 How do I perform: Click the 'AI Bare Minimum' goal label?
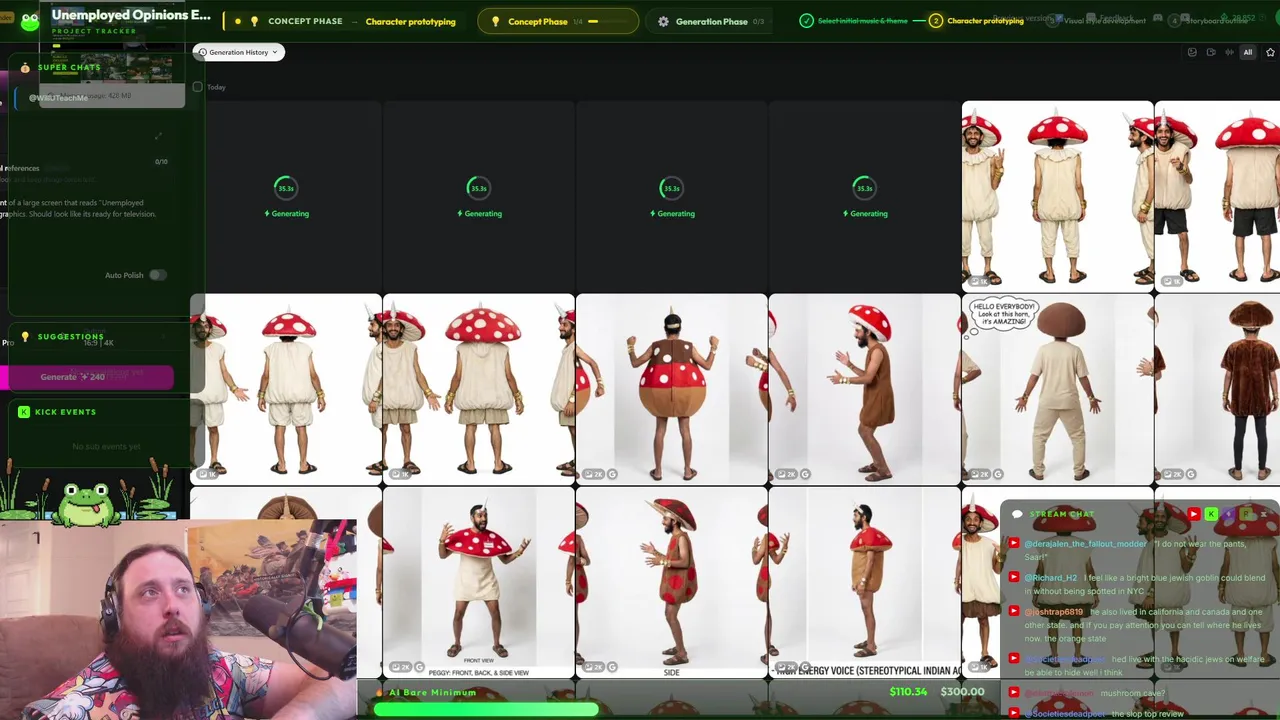point(432,692)
